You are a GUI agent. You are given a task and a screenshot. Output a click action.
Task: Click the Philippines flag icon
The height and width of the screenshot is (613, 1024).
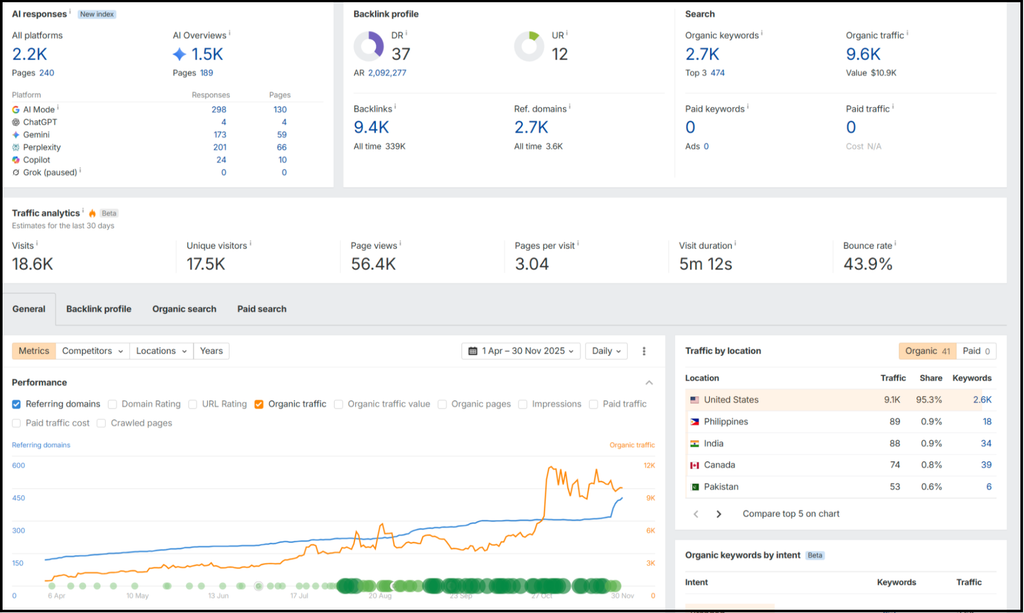click(x=694, y=422)
